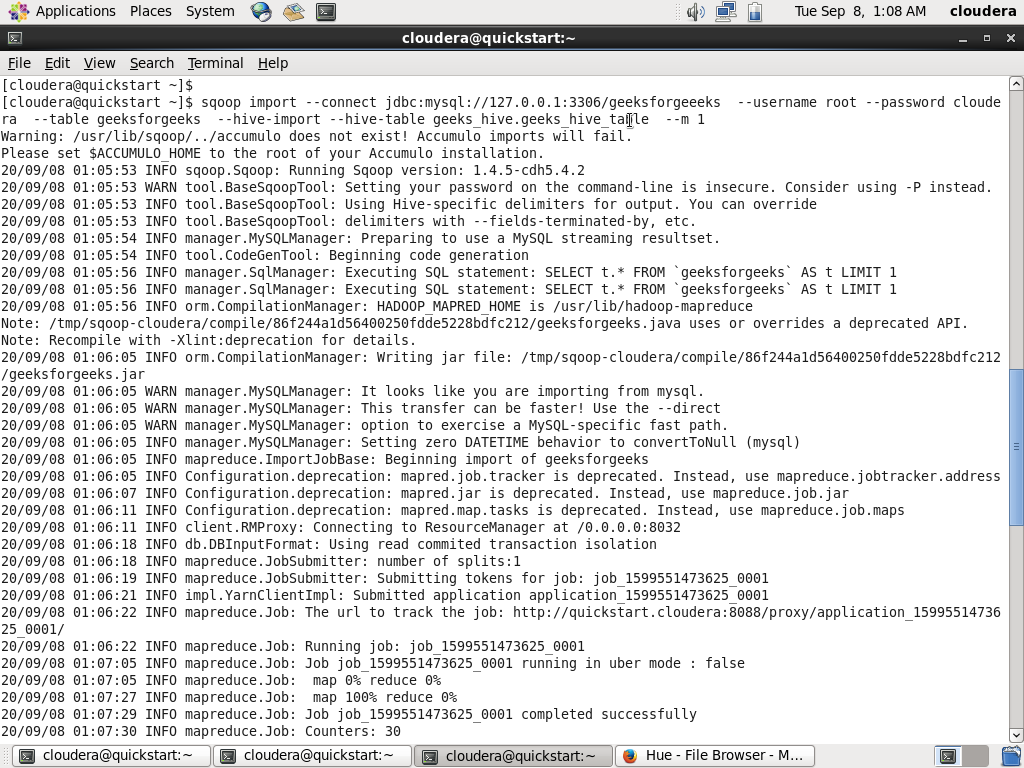The height and width of the screenshot is (768, 1024).
Task: Click 'mapred.jar is deprecated' log line
Action: click(x=424, y=494)
